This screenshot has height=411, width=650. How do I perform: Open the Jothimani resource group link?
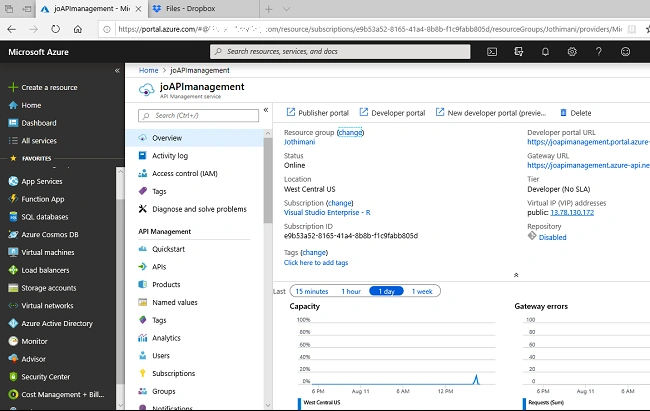pos(299,142)
